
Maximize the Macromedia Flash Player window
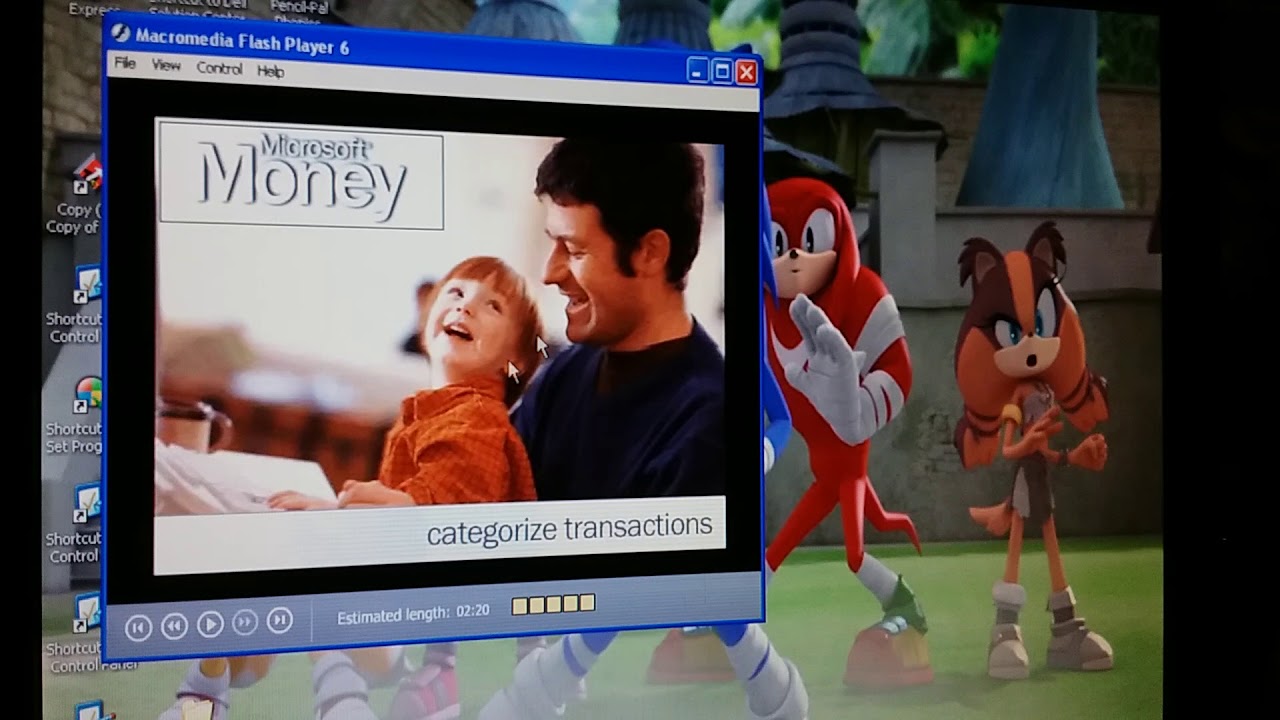pos(722,71)
